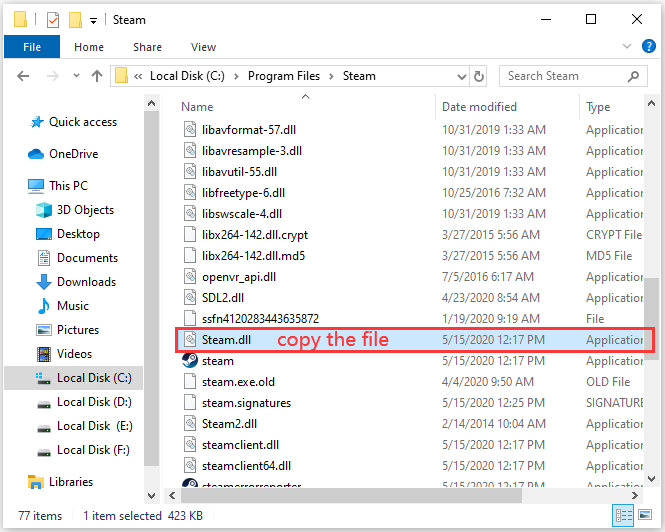Select the steamclient64.dll file icon
Viewport: 665px width, 532px height.
coord(190,465)
